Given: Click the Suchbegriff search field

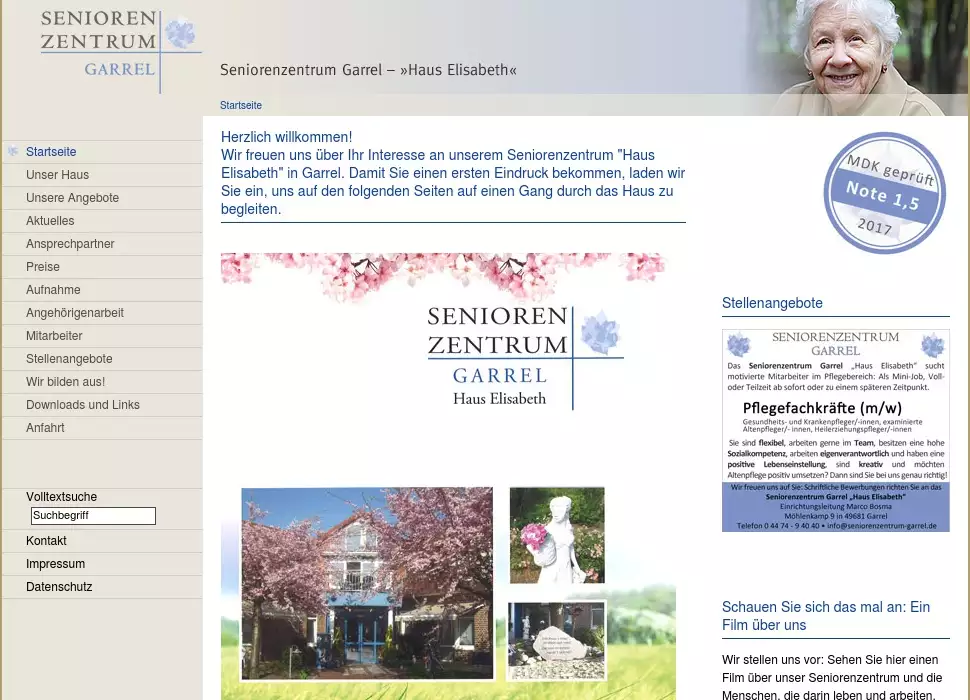Looking at the screenshot, I should click(x=93, y=516).
